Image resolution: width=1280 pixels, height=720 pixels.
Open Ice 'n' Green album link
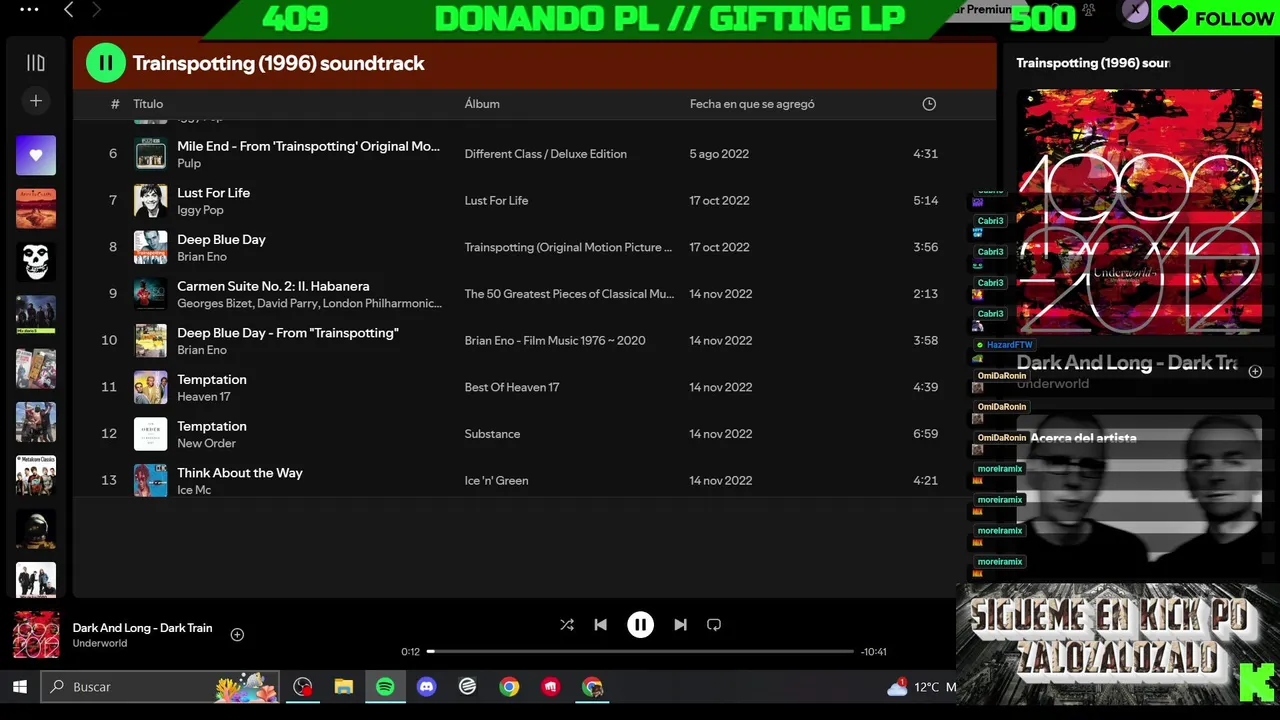pos(496,481)
